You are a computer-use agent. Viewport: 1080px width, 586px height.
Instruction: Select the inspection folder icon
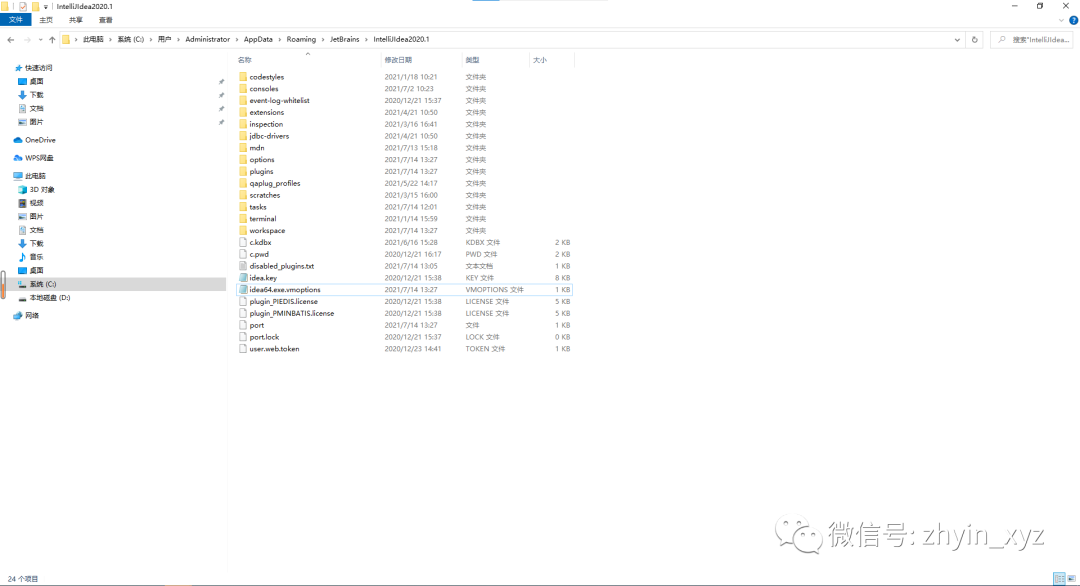tap(242, 124)
